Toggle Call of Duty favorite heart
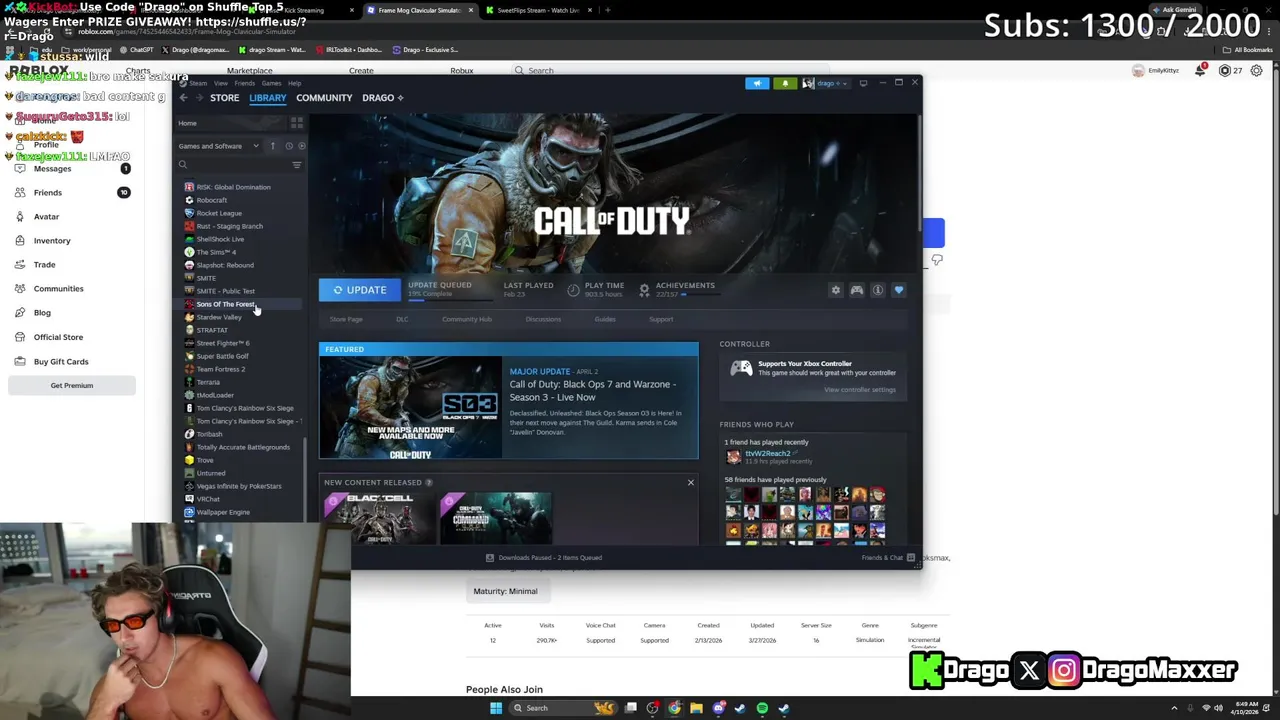This screenshot has width=1280, height=720. point(899,290)
